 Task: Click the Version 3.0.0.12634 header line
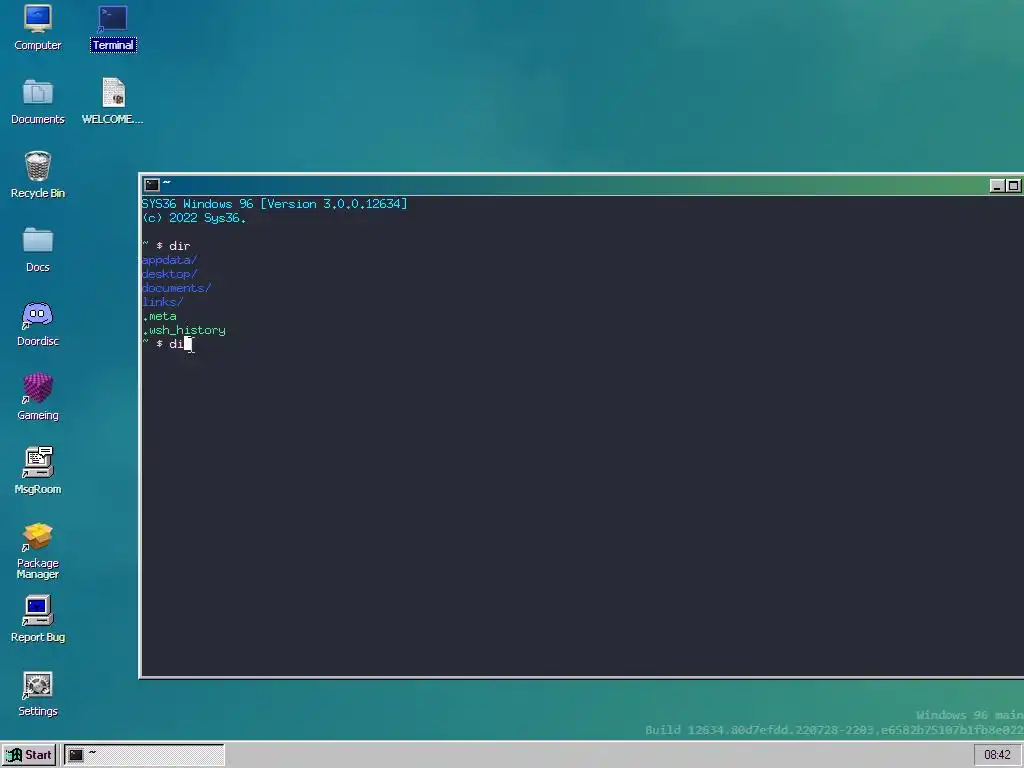[274, 204]
